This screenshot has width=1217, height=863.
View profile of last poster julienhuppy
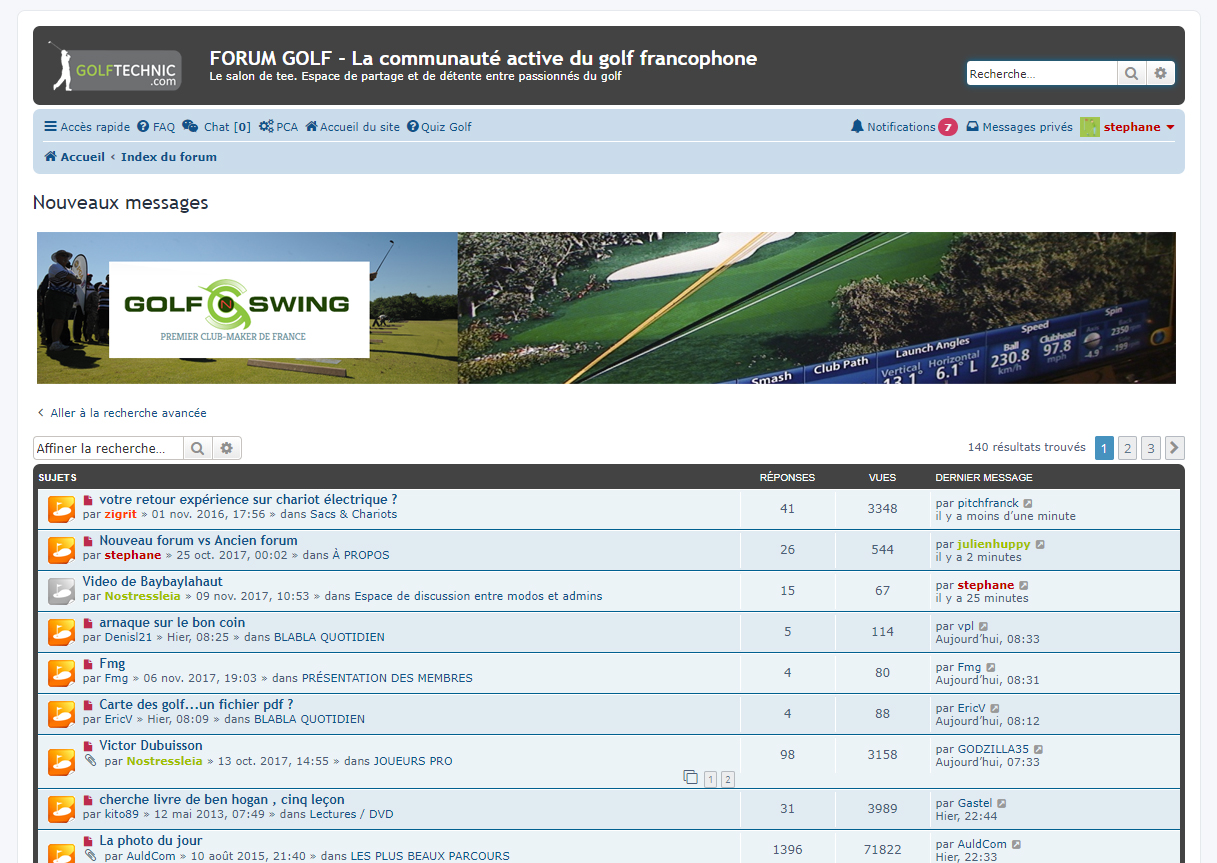coord(994,545)
